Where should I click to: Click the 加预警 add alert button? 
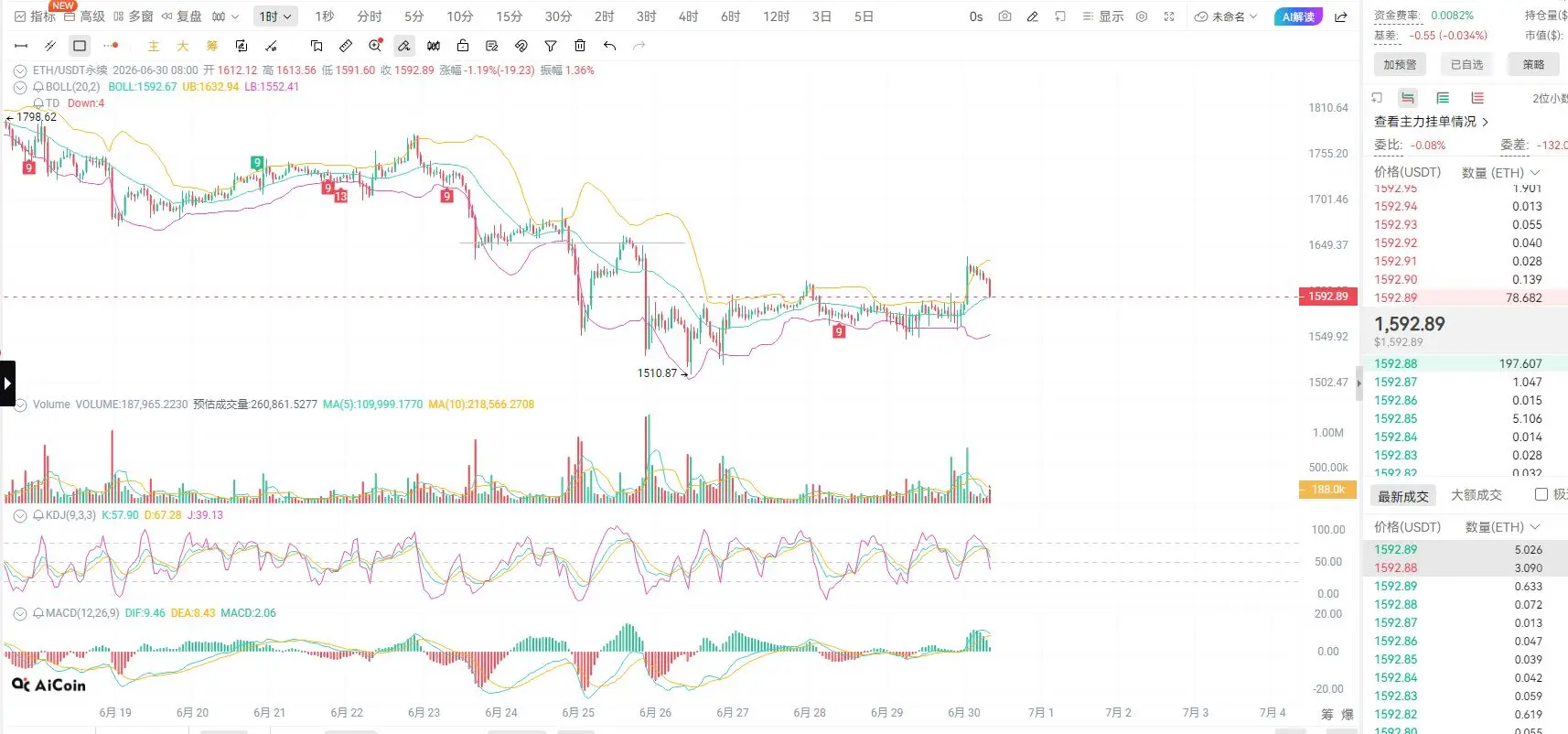tap(1400, 64)
